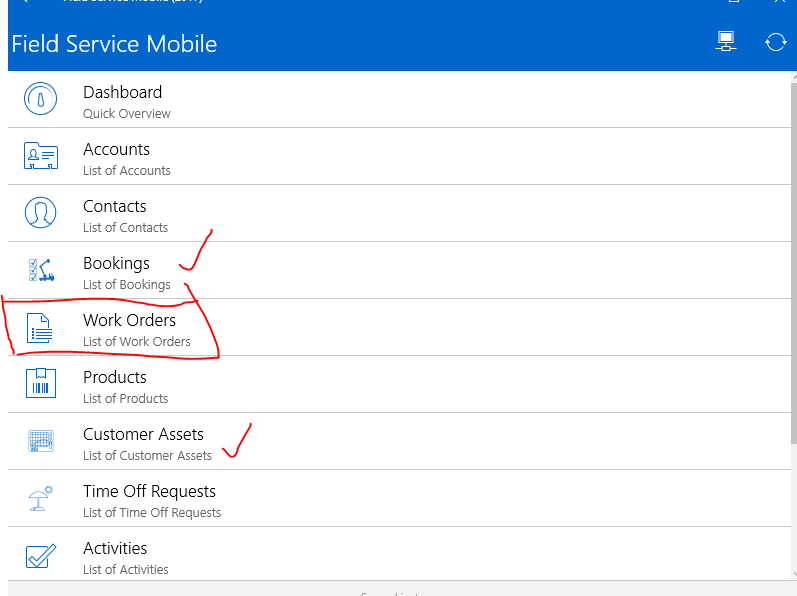Click the Time Off Requests umbrella icon
The width and height of the screenshot is (797, 596).
coord(40,498)
